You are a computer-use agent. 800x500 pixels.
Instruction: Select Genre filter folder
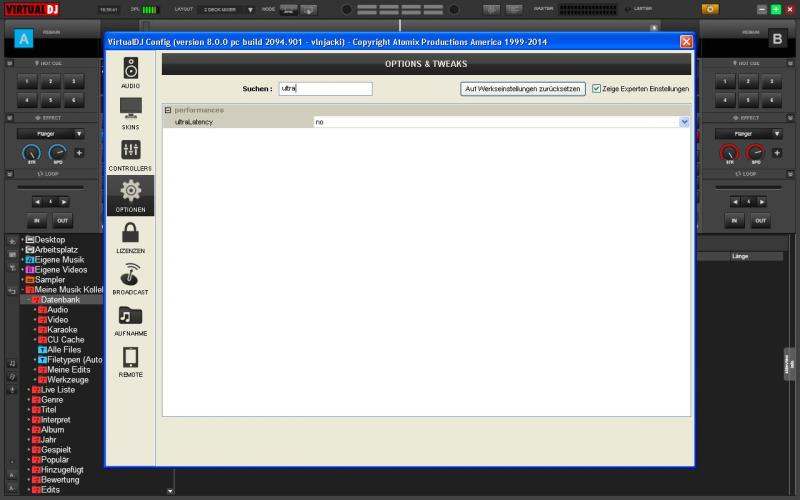coord(52,399)
